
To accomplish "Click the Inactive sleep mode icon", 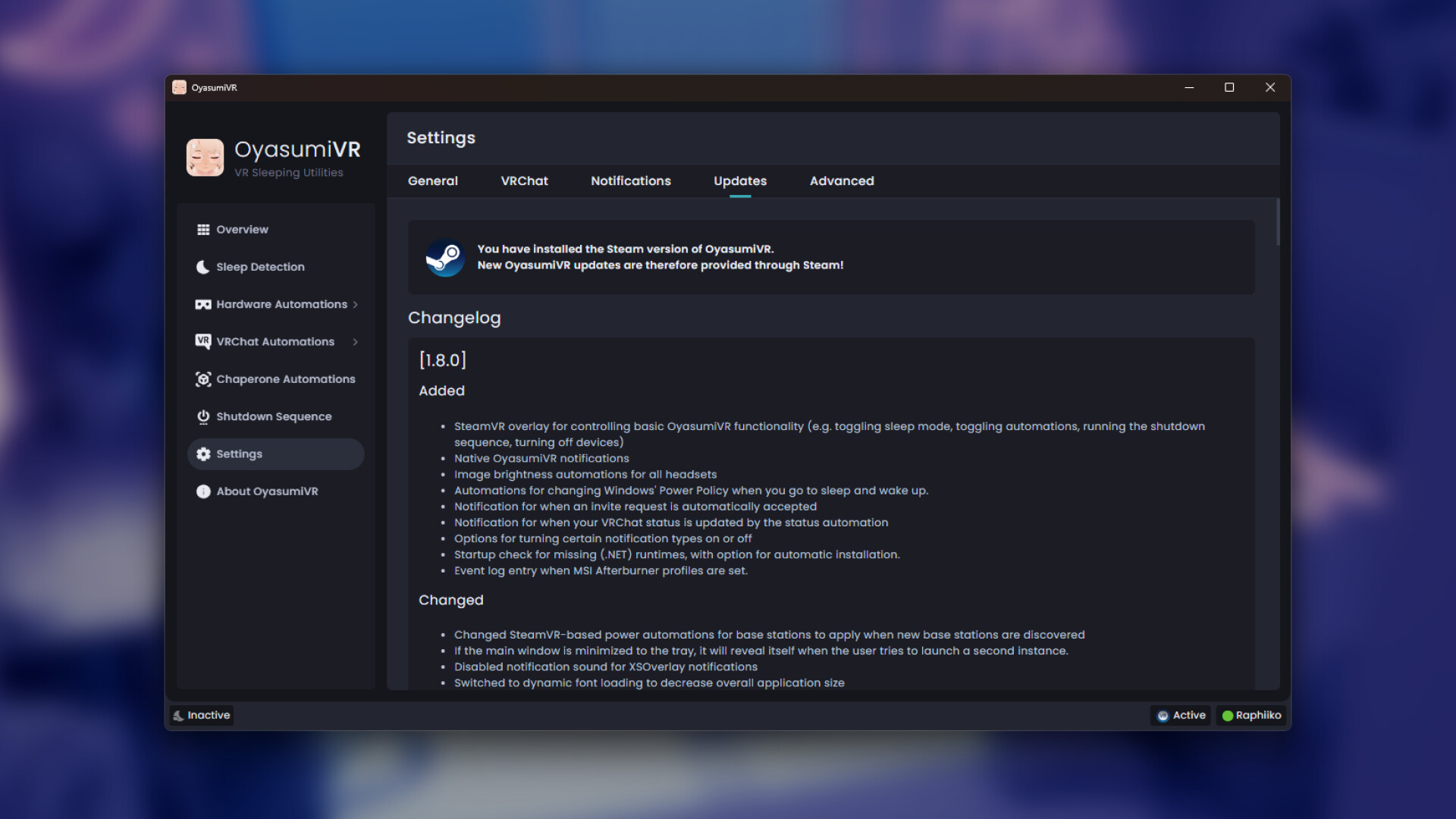I will pos(179,715).
